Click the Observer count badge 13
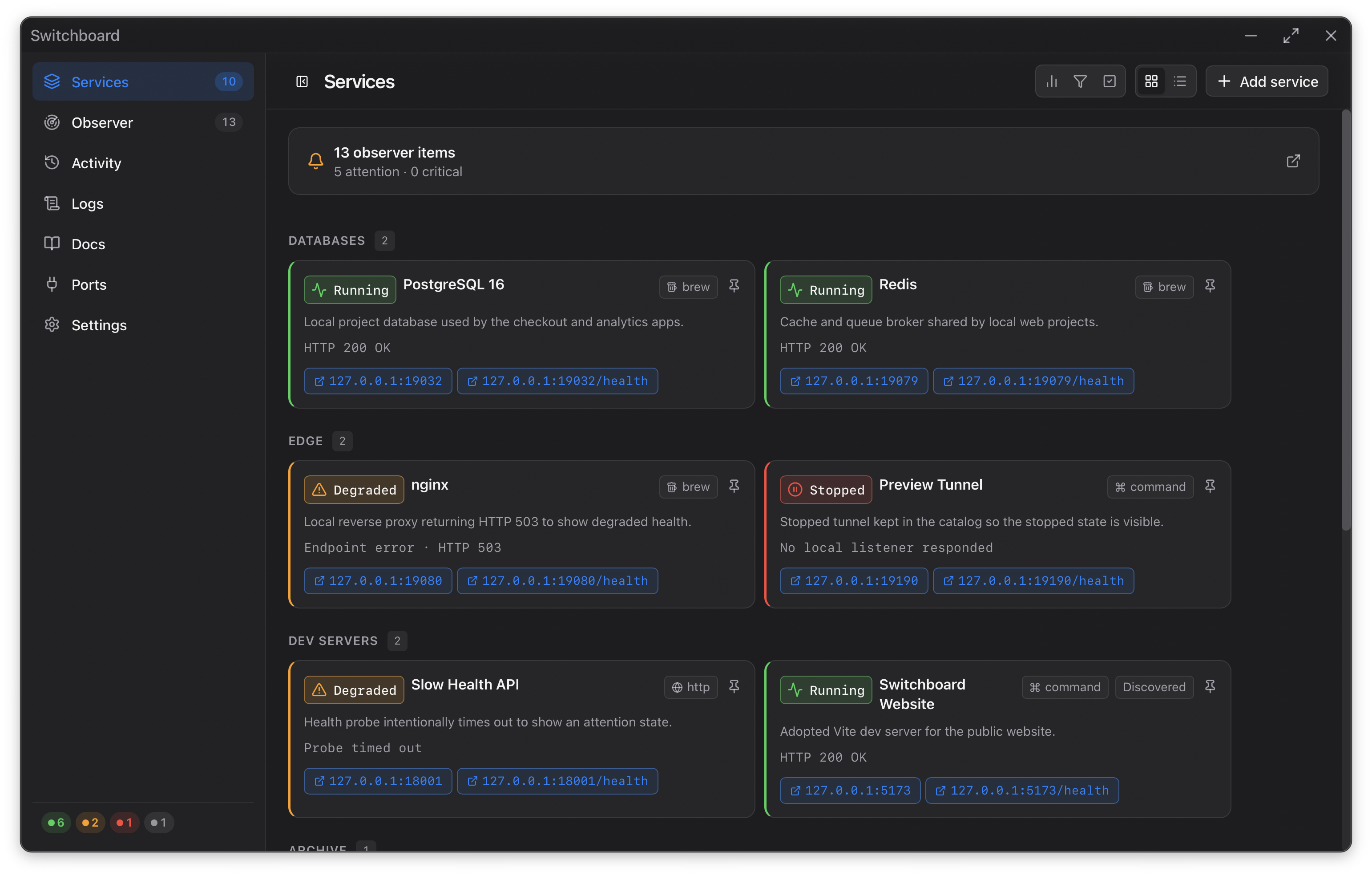Image resolution: width=1372 pixels, height=876 pixels. tap(229, 122)
